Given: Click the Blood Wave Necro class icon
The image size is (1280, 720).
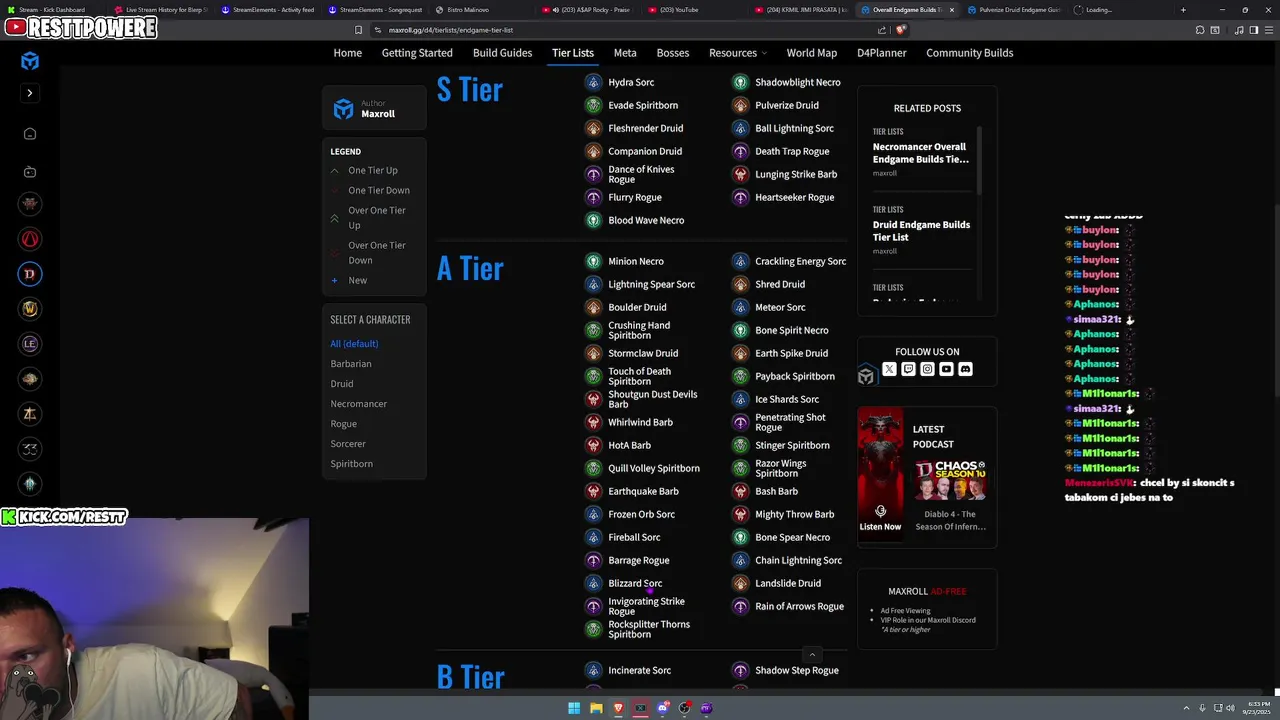Looking at the screenshot, I should (593, 220).
